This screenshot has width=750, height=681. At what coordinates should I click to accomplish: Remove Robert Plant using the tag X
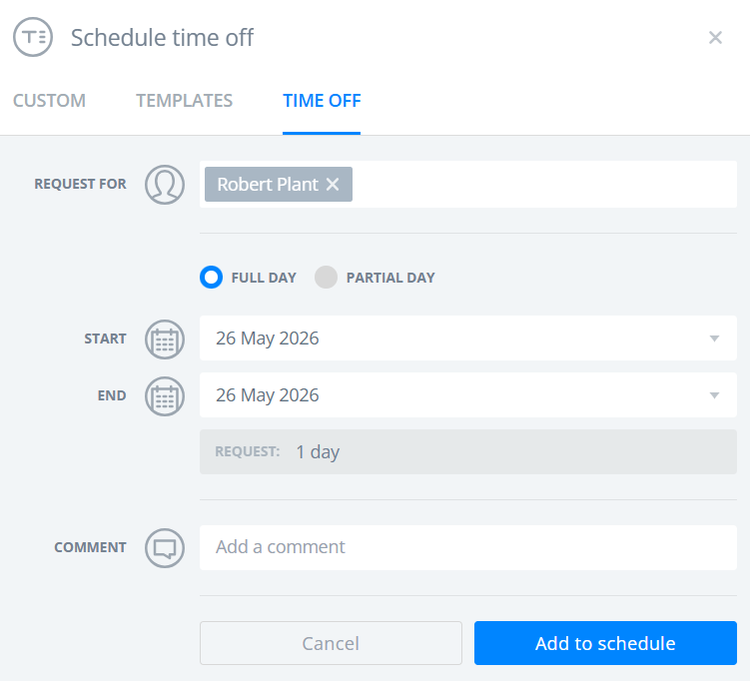click(x=332, y=184)
